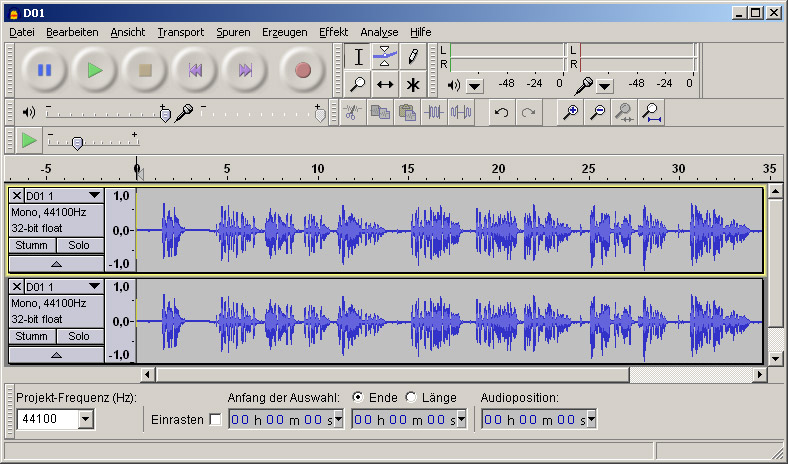Open the output meter dropdown arrow
788x464 pixels.
pyautogui.click(x=474, y=86)
